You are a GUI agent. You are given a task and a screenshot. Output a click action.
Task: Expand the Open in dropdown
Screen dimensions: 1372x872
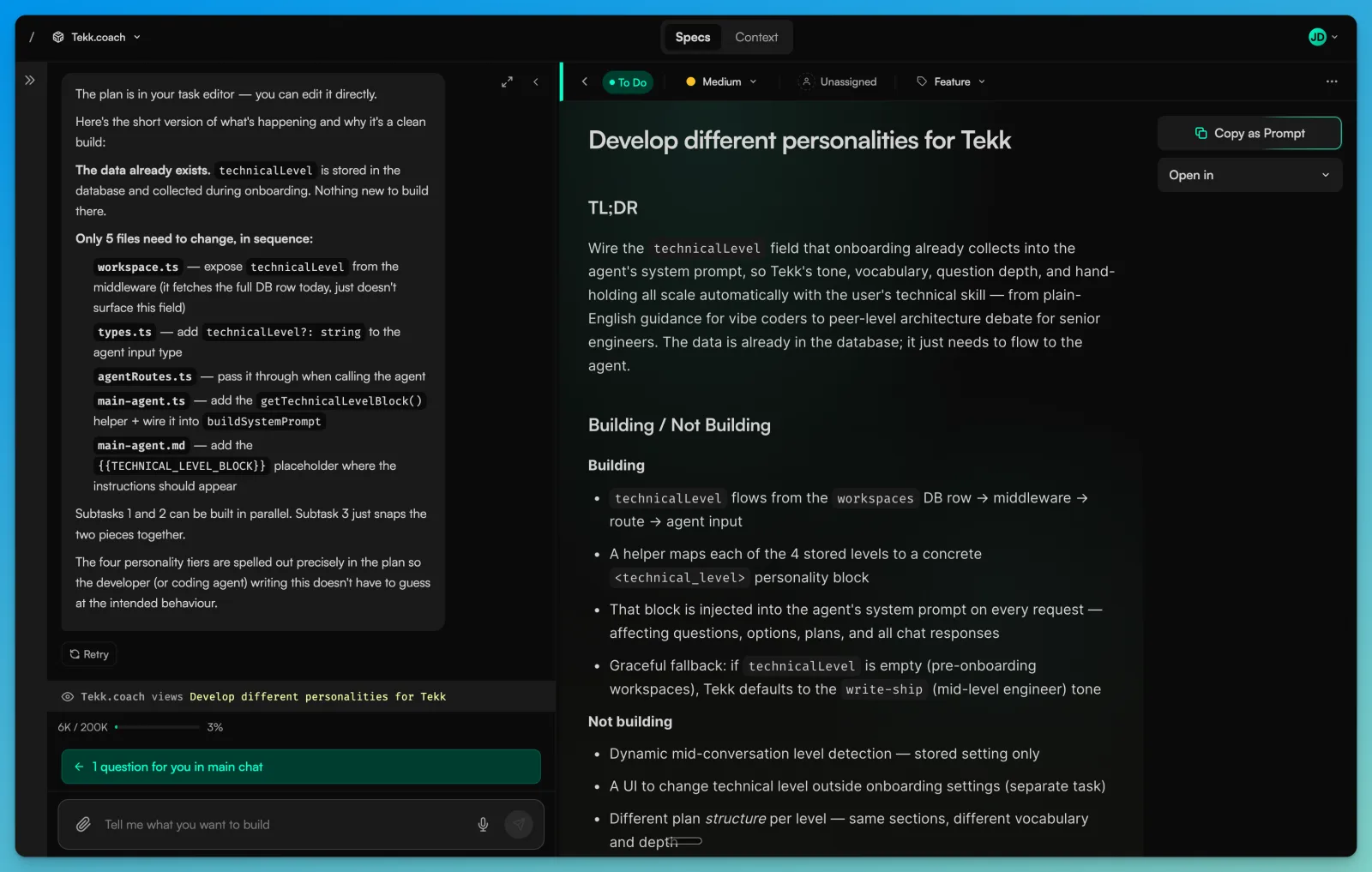(x=1249, y=175)
